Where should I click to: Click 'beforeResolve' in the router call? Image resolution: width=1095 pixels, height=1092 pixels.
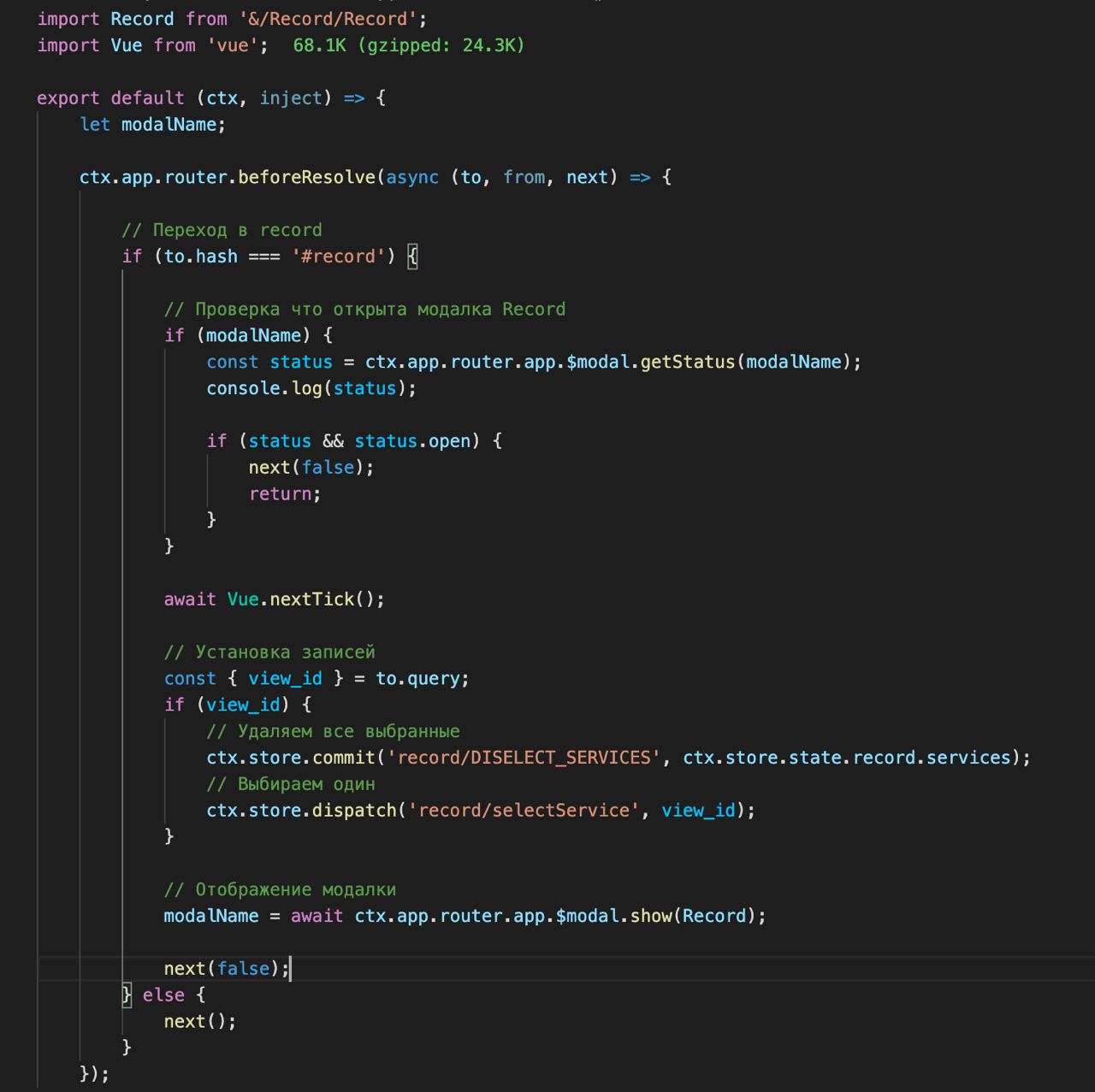tap(306, 178)
